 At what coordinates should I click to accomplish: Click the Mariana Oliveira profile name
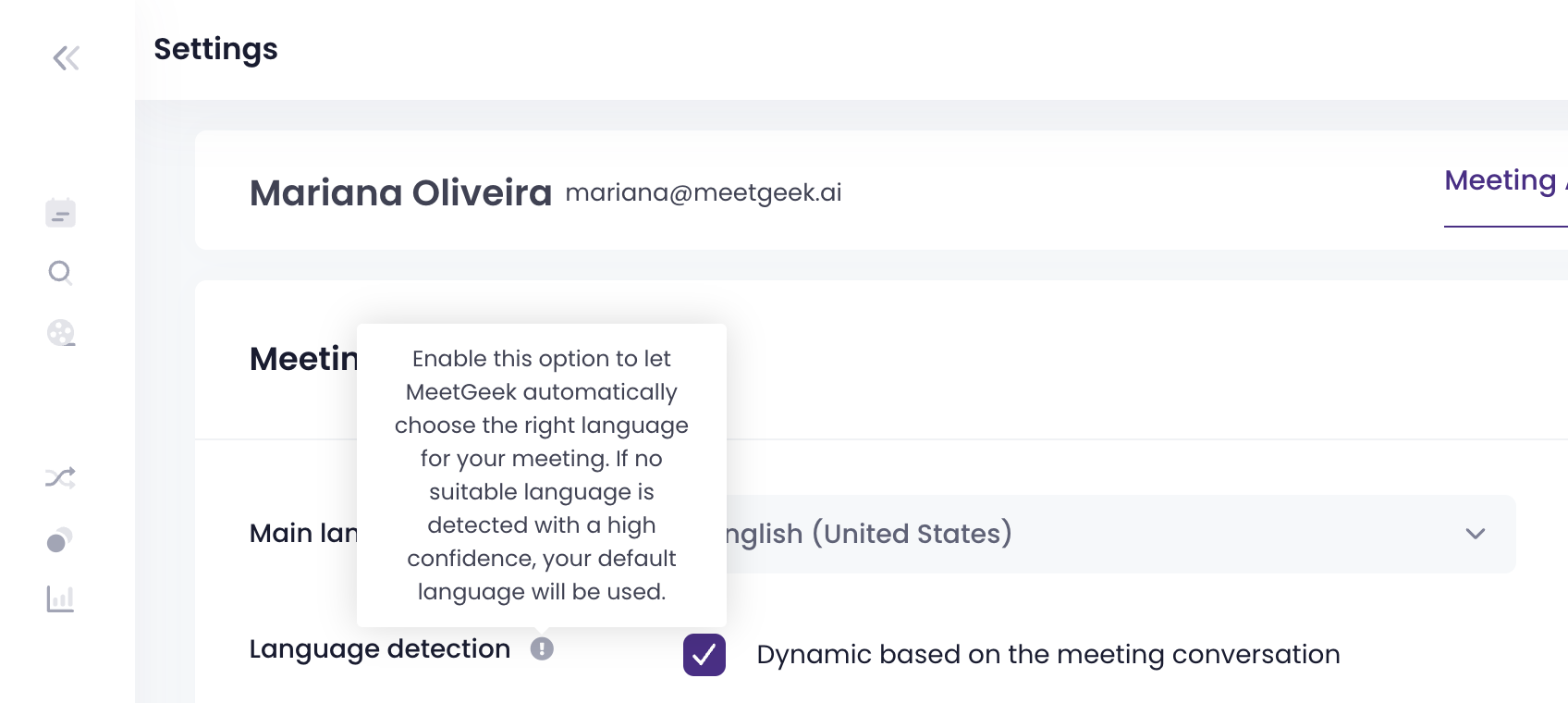point(400,193)
